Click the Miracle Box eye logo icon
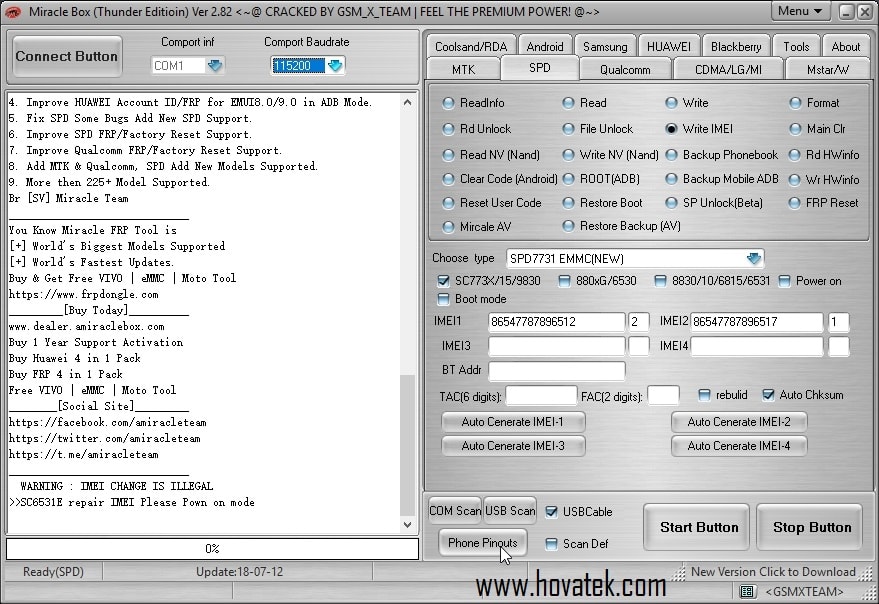 click(13, 12)
